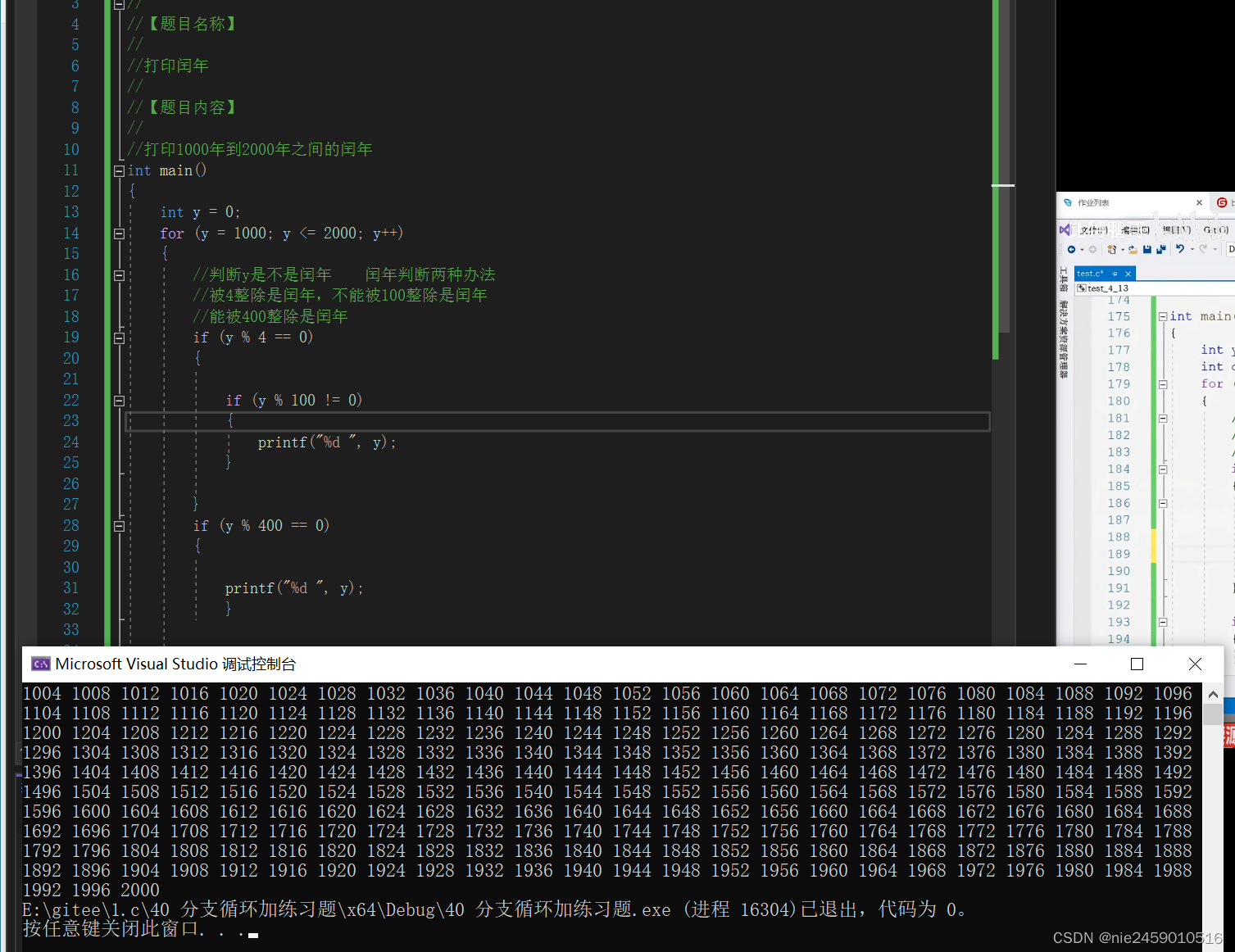Click the Visual Studio logo in small window
This screenshot has height=952, width=1235.
1065,229
